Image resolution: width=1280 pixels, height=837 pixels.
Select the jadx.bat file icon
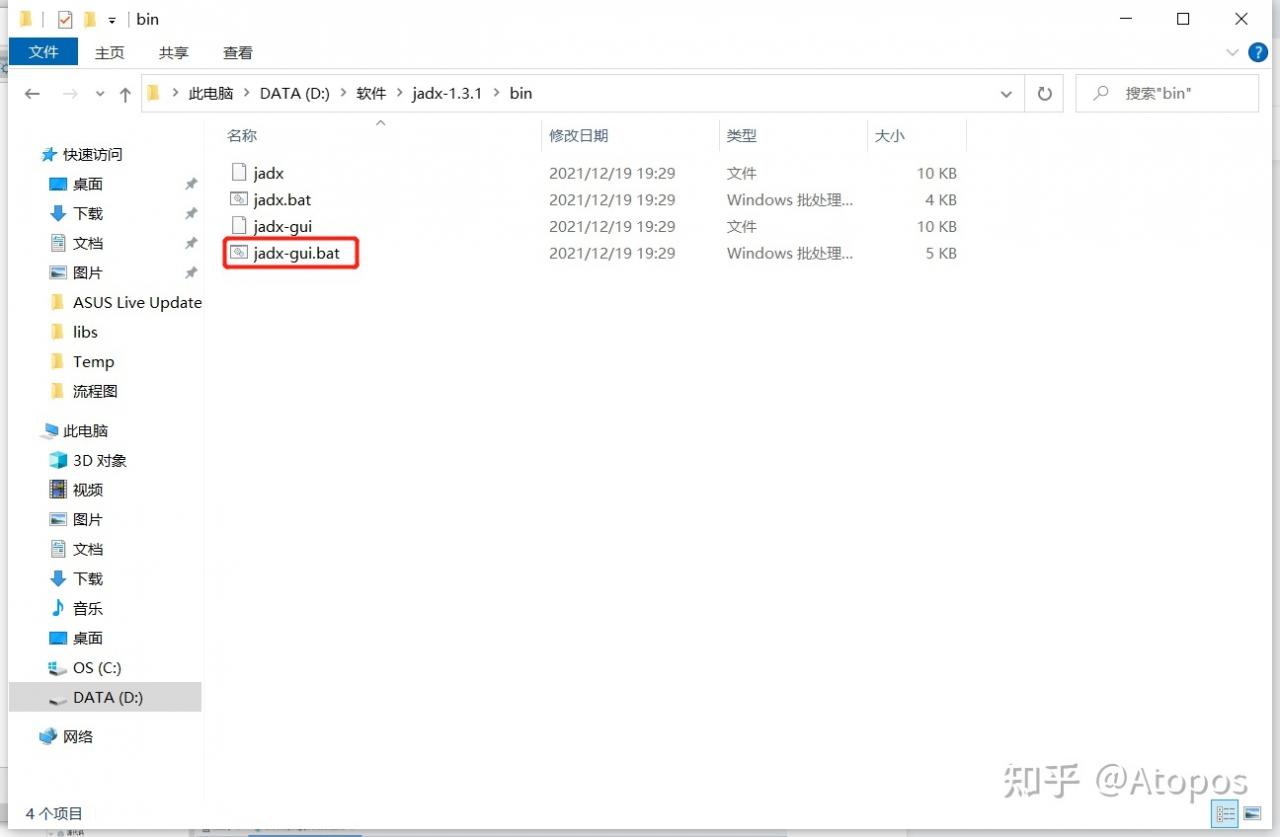(238, 200)
